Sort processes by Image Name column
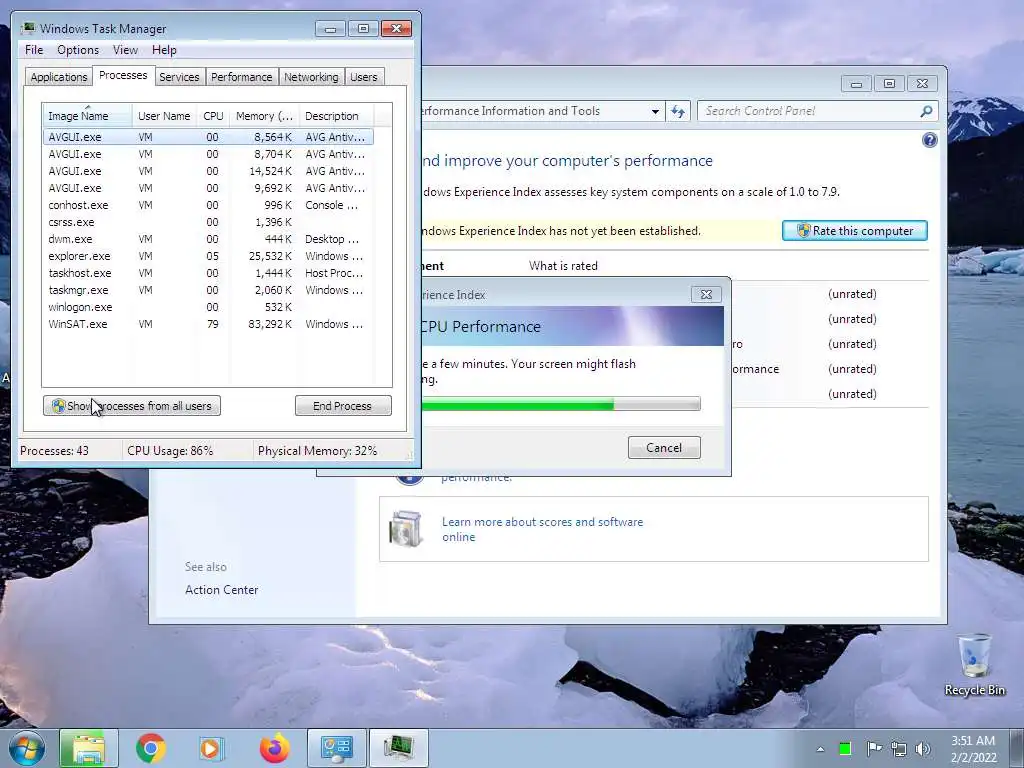 coord(87,116)
